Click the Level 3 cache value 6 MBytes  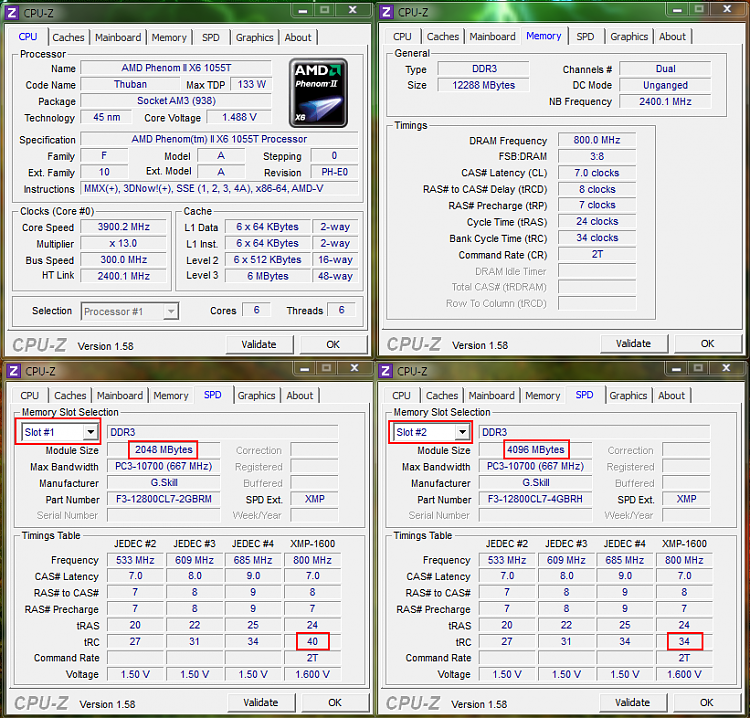pyautogui.click(x=268, y=276)
